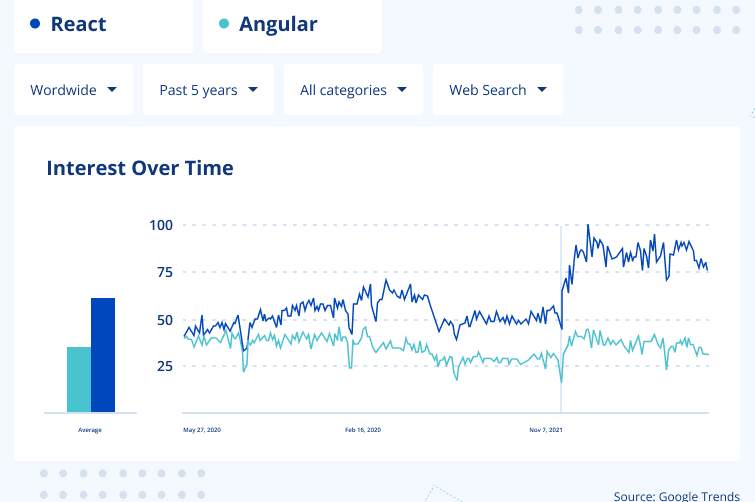
Task: Click the Wordwide dropdown arrow
Action: point(112,89)
